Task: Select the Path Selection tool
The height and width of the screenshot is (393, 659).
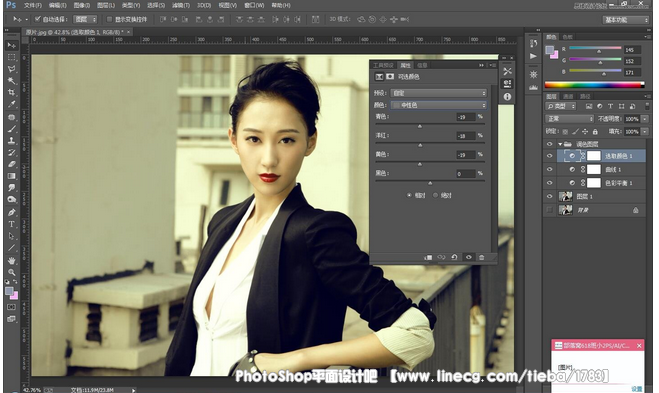Action: pos(11,236)
